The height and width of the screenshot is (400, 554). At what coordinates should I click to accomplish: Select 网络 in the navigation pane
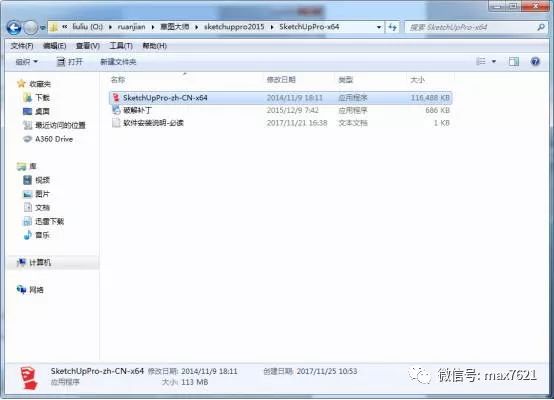coord(36,290)
